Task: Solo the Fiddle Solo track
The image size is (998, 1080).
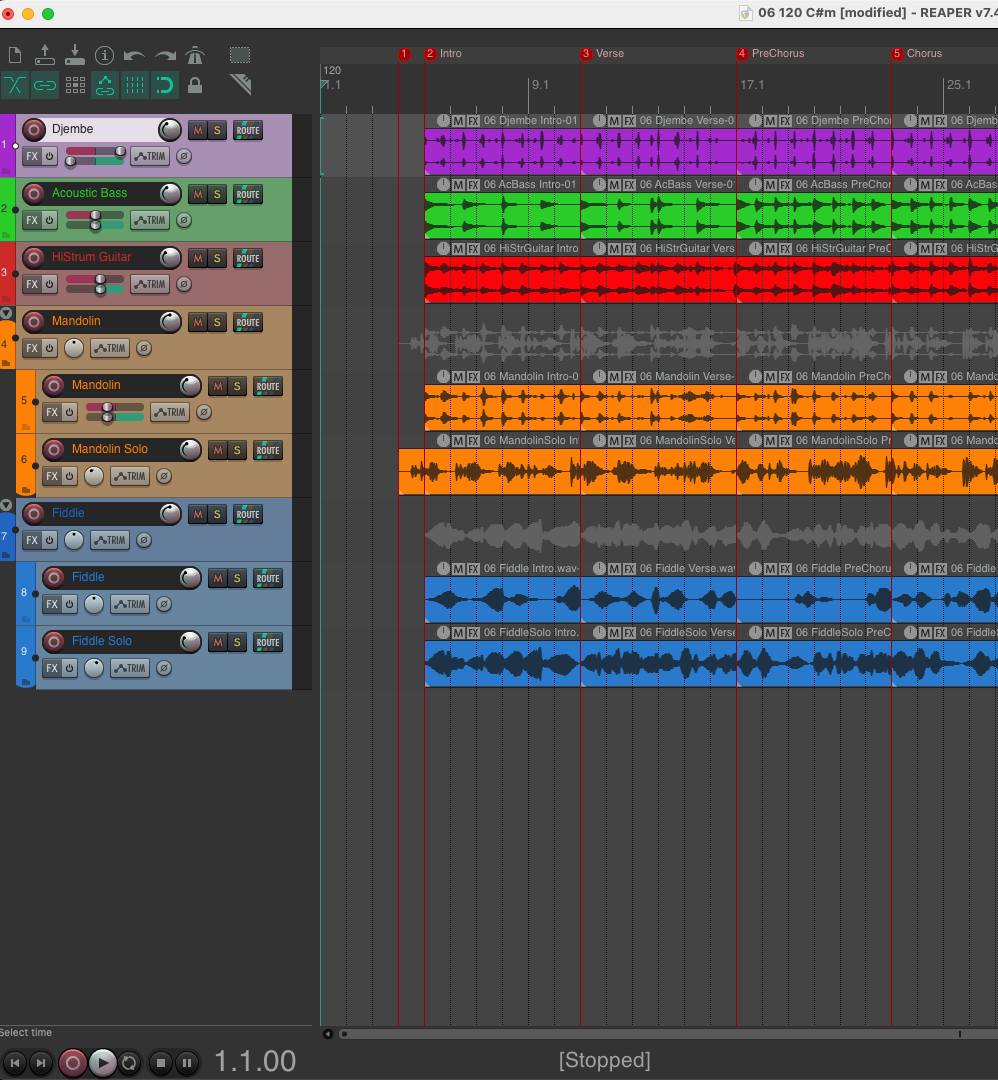Action: click(237, 643)
